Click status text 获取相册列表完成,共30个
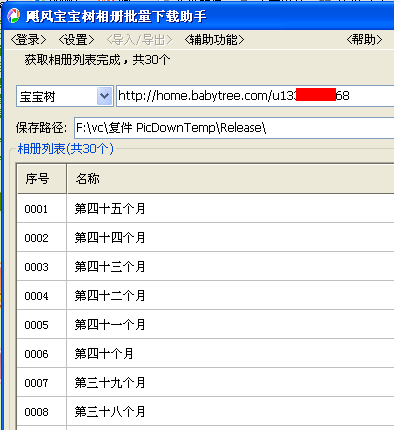This screenshot has width=394, height=430. (97, 60)
